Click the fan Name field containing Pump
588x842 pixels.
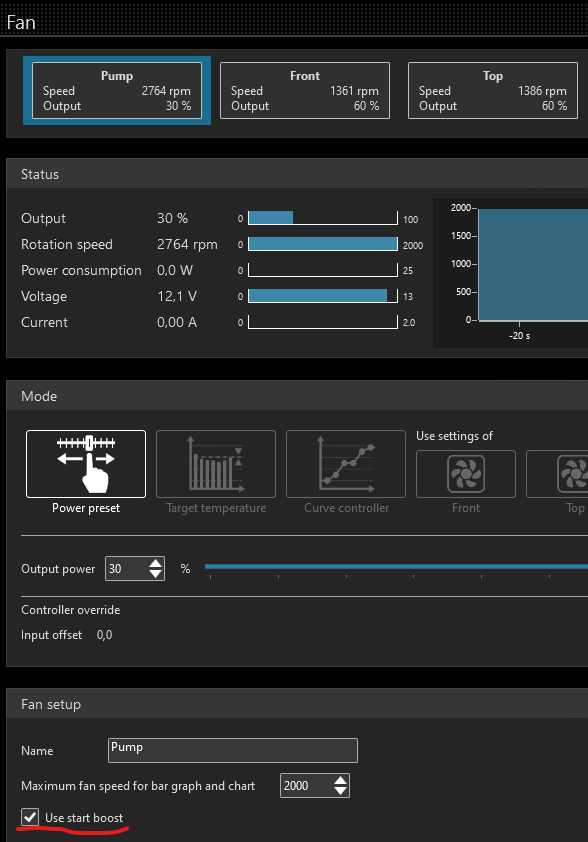click(233, 750)
